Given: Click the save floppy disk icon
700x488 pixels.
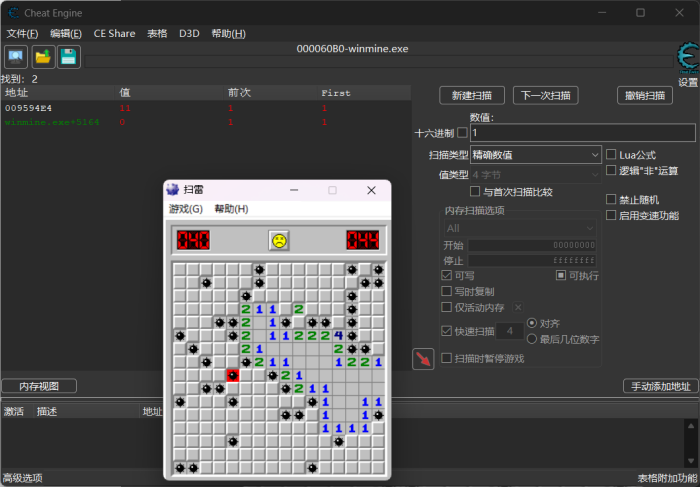Looking at the screenshot, I should tap(69, 57).
